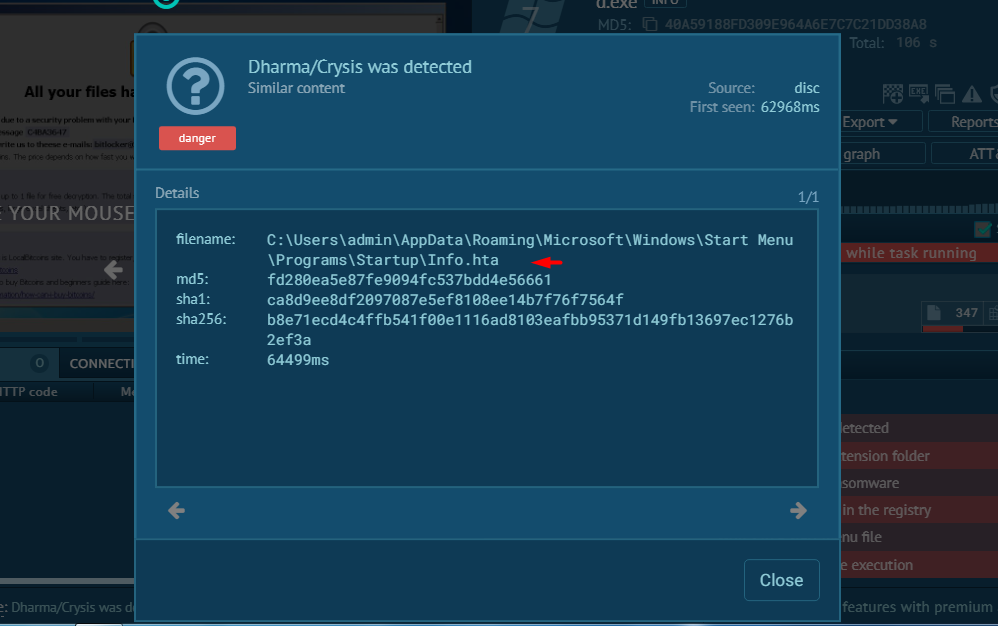Viewport: 998px width, 626px height.
Task: Click the Close button in the dialog
Action: [781, 580]
